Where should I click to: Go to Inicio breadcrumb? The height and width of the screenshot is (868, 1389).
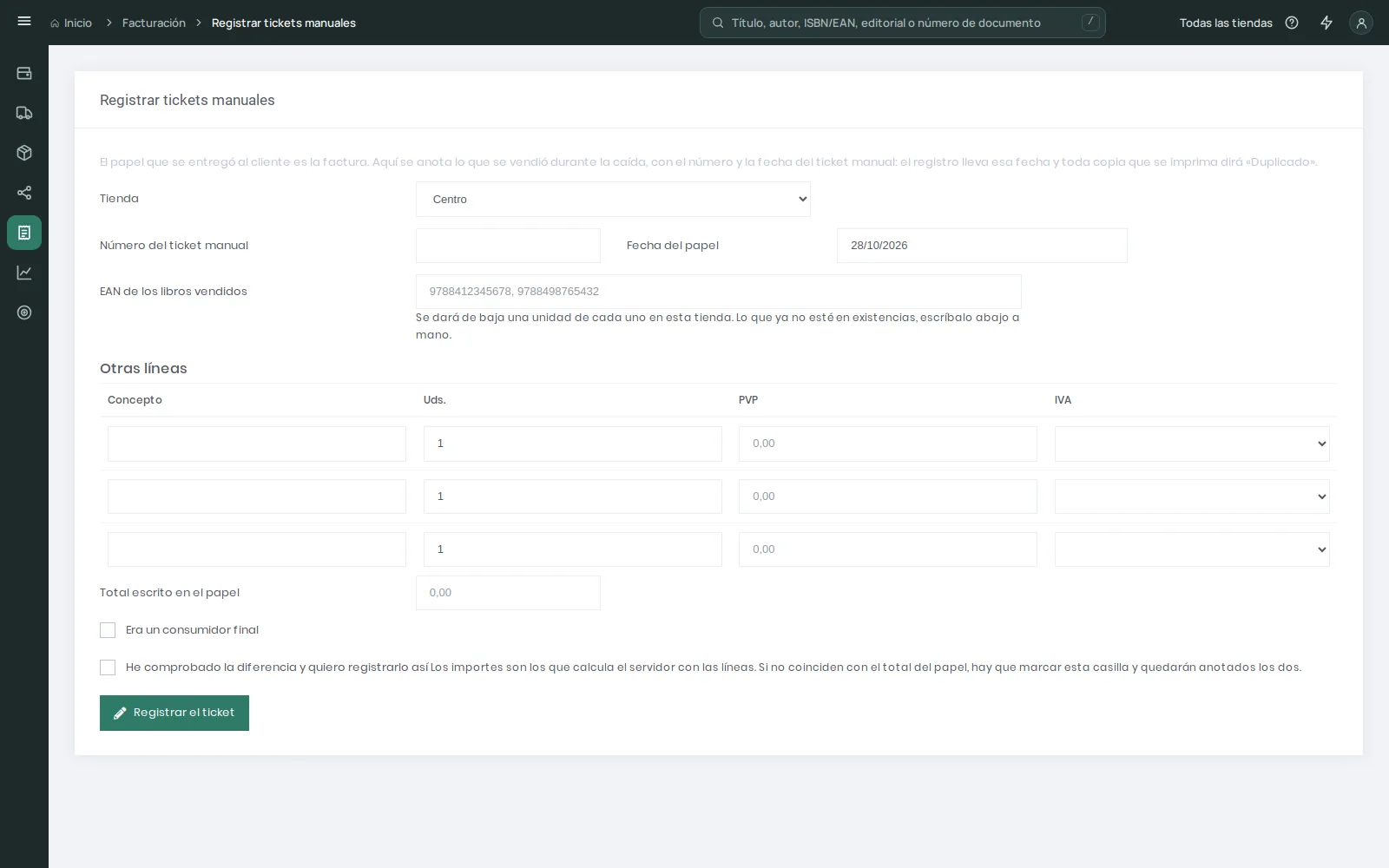tap(77, 23)
